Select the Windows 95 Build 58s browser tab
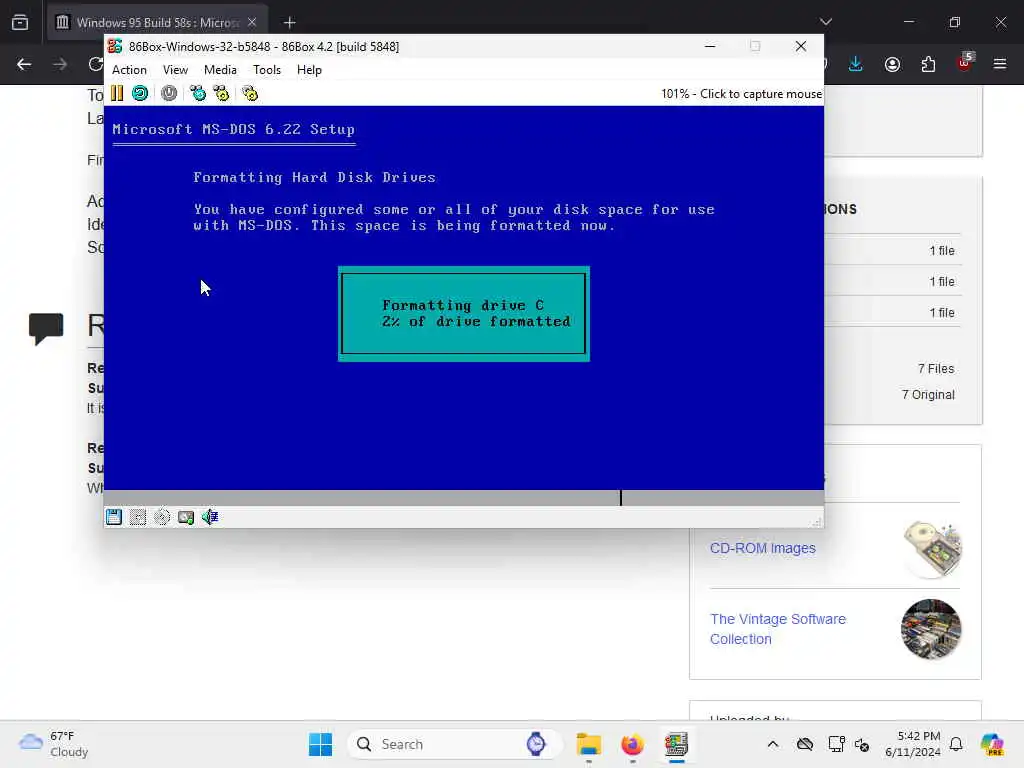This screenshot has height=768, width=1024. pos(157,23)
